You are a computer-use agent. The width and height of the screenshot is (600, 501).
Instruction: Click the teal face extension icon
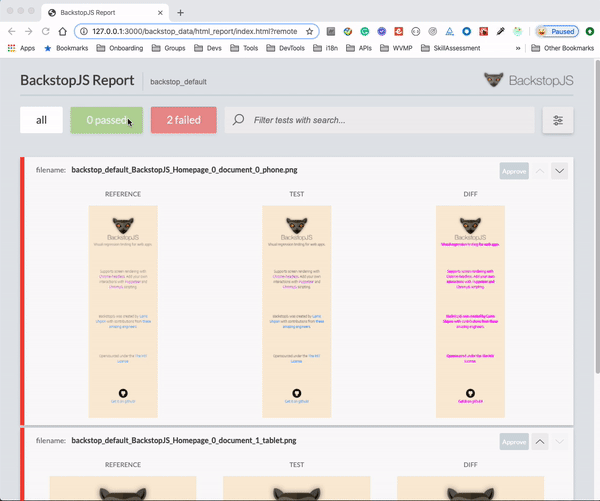pyautogui.click(x=517, y=31)
